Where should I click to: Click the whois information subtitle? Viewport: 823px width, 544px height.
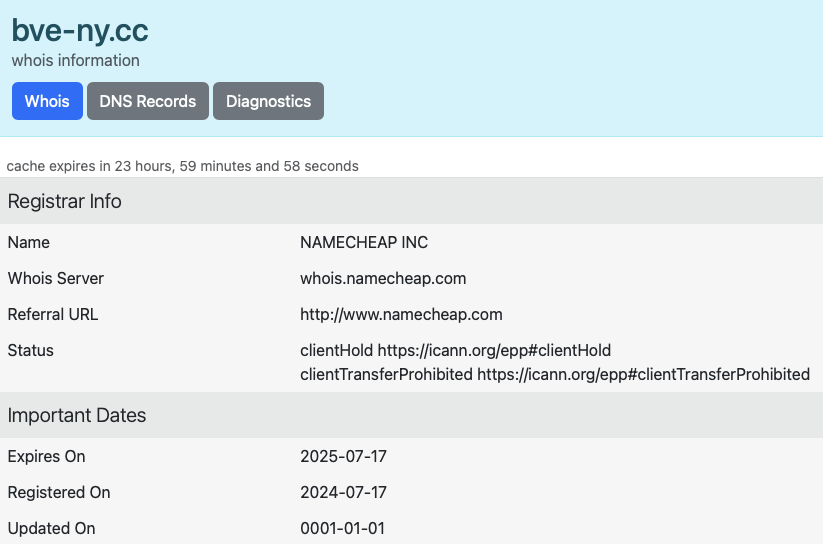click(76, 60)
